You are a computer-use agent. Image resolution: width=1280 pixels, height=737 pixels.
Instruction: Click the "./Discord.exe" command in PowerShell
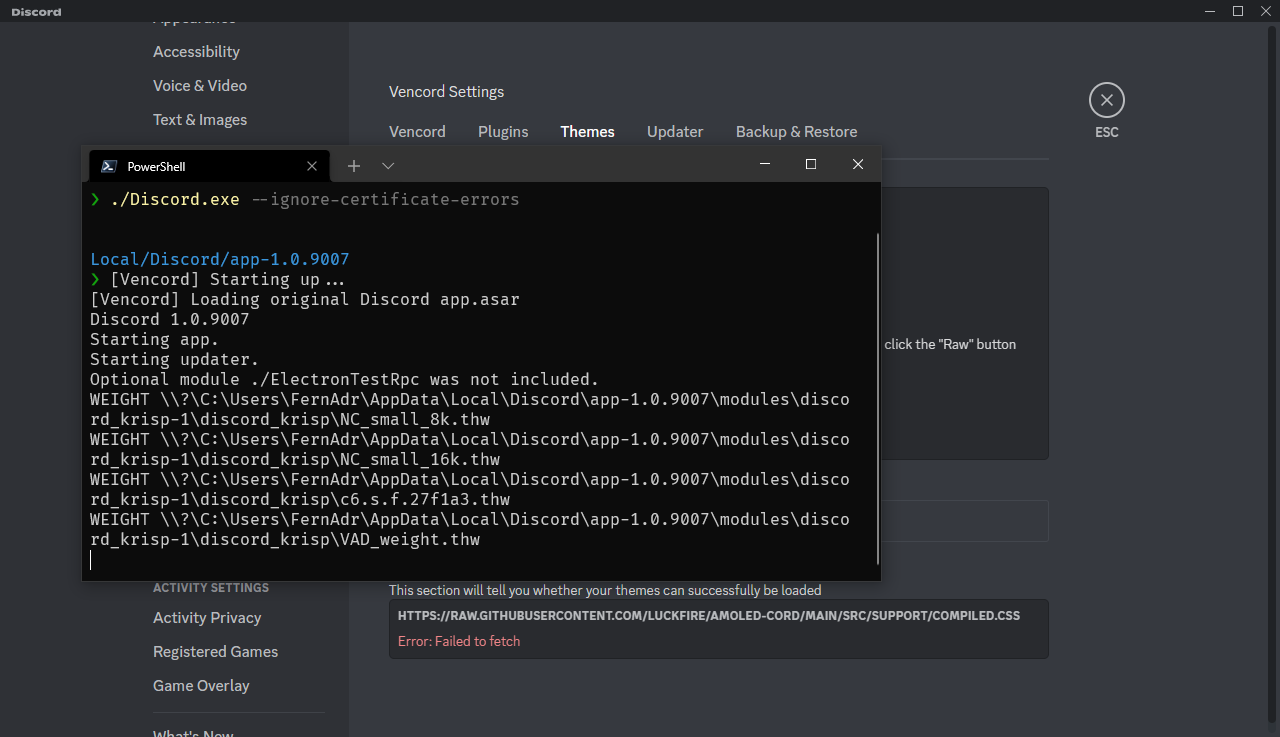(175, 199)
